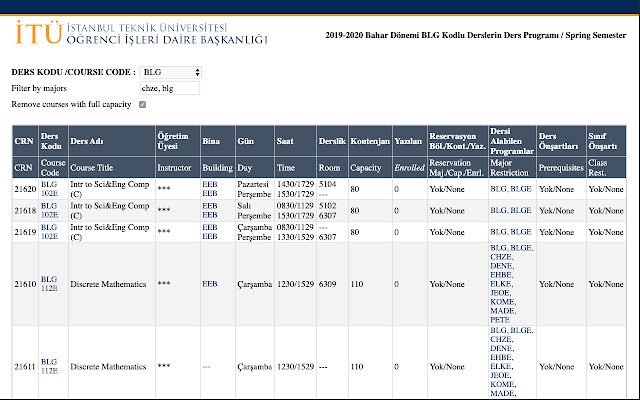The width and height of the screenshot is (640, 400).
Task: Click PETE major link in row 21610
Action: point(500,320)
